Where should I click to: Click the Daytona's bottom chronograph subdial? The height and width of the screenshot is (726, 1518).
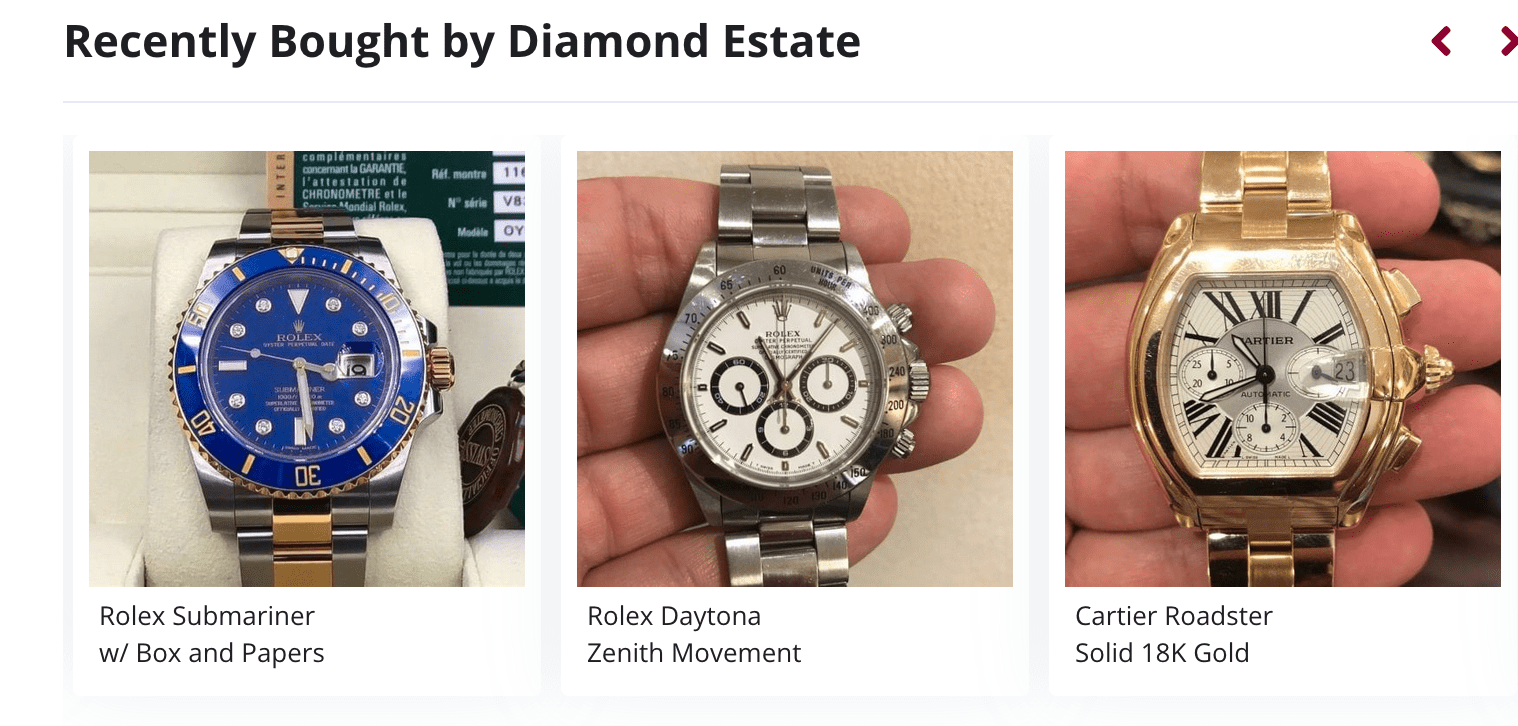[x=781, y=424]
